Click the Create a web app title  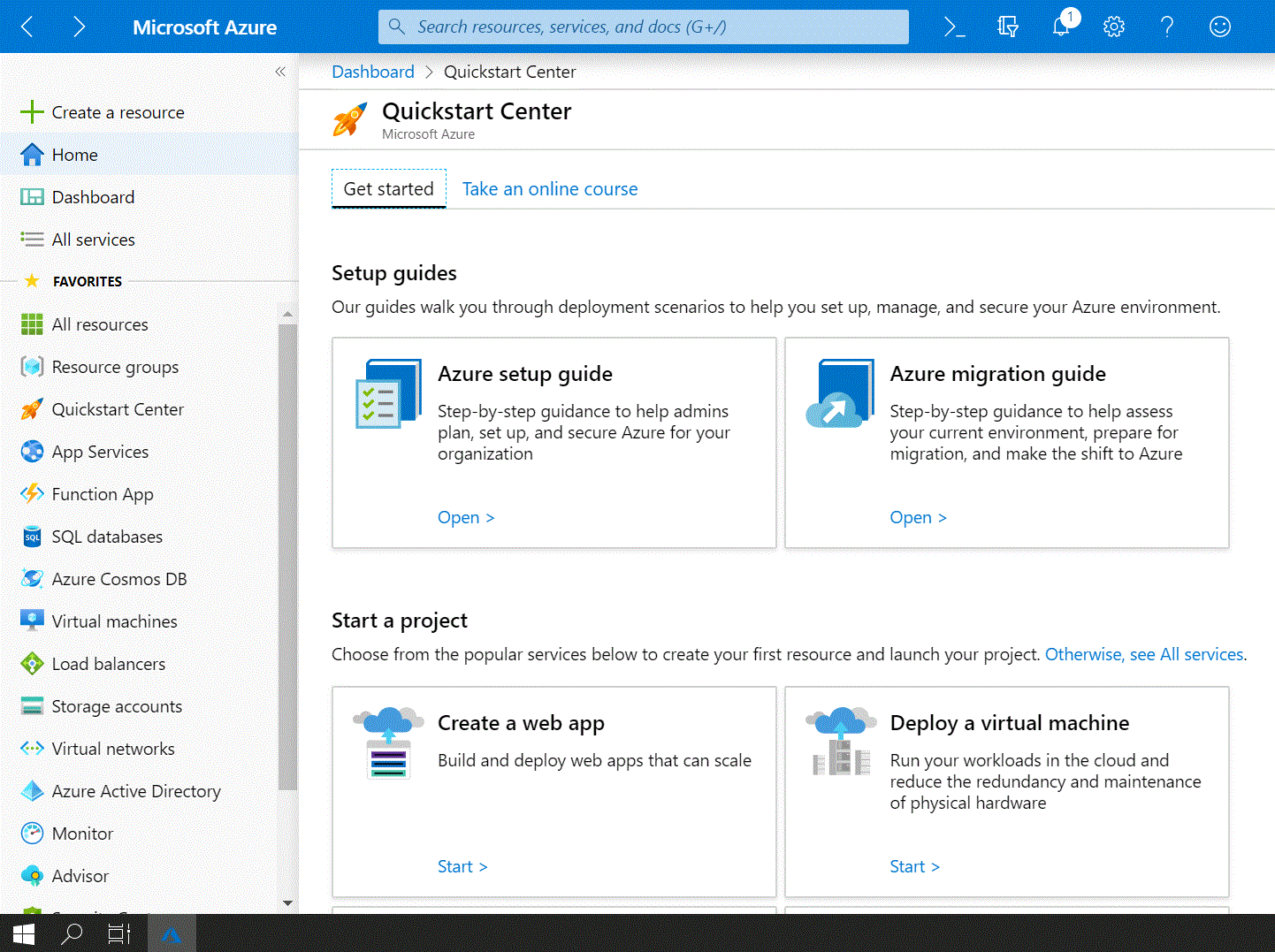tap(521, 723)
